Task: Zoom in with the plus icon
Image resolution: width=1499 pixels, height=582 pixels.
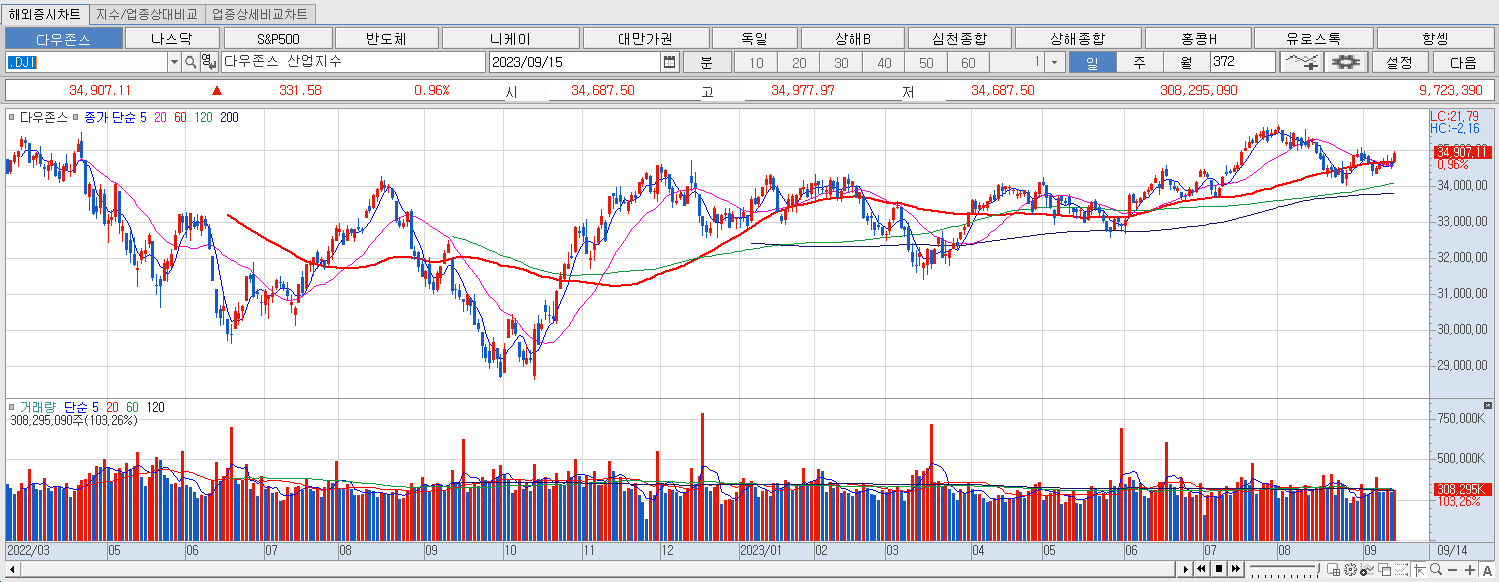Action: click(1470, 569)
